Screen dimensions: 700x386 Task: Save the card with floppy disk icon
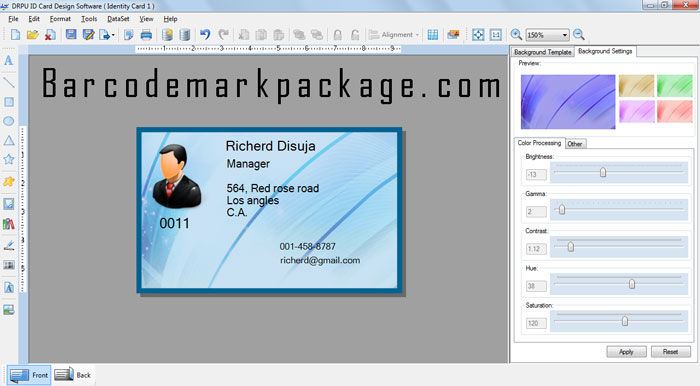click(x=71, y=34)
